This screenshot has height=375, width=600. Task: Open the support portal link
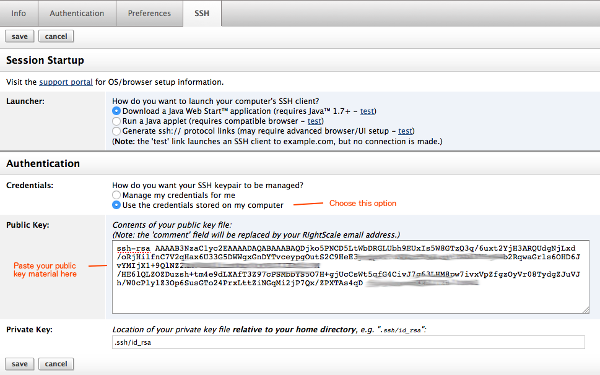(66, 82)
